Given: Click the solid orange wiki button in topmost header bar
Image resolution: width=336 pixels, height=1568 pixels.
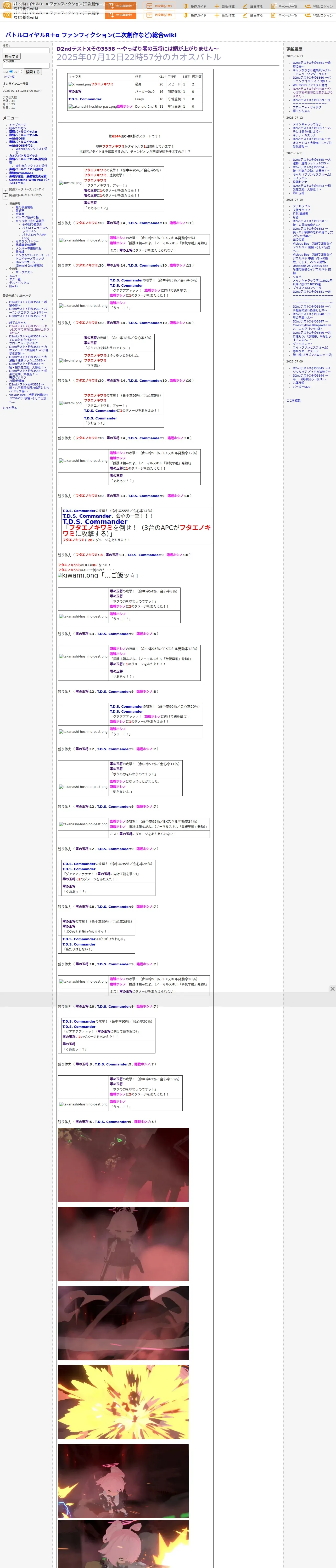Looking at the screenshot, I should click(121, 6).
